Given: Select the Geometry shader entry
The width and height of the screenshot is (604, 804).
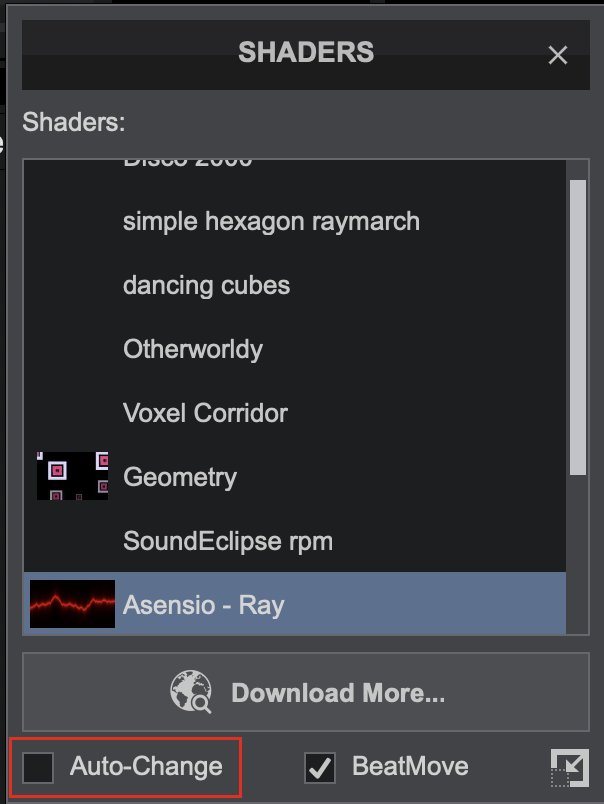Looking at the screenshot, I should coord(180,477).
